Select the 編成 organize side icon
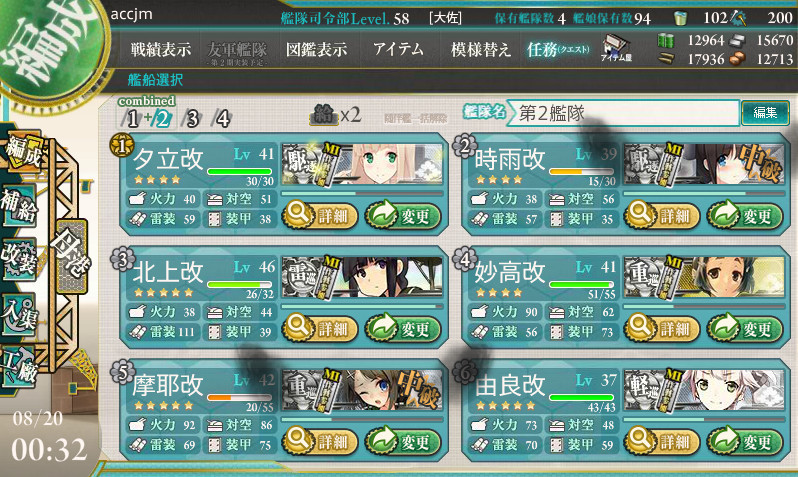The width and height of the screenshot is (798, 477). [x=23, y=151]
